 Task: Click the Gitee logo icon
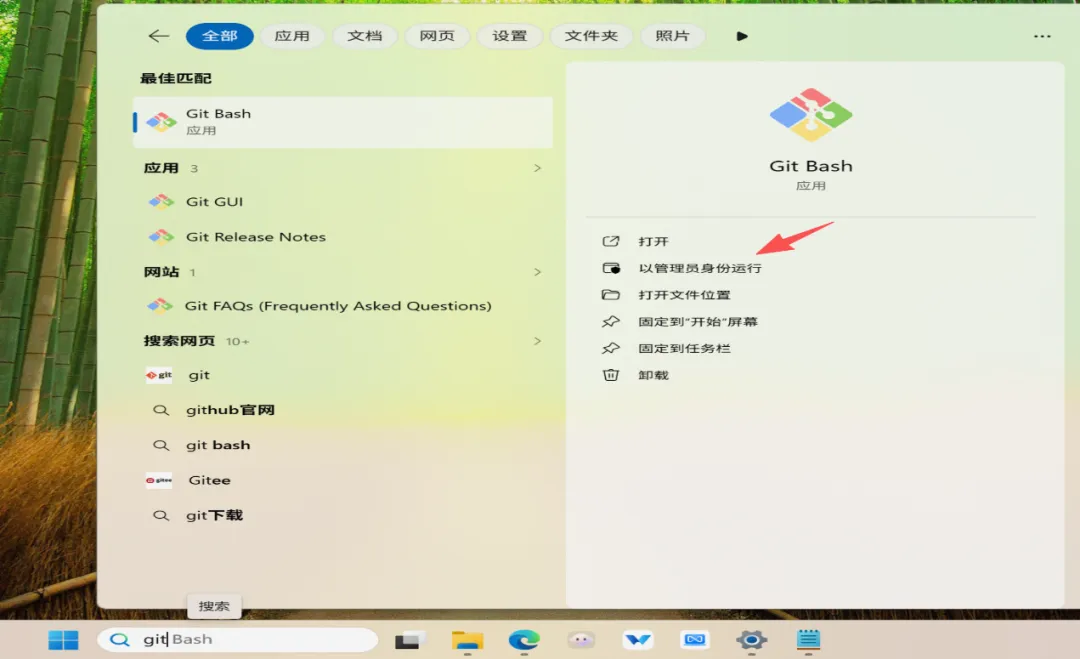click(x=159, y=481)
